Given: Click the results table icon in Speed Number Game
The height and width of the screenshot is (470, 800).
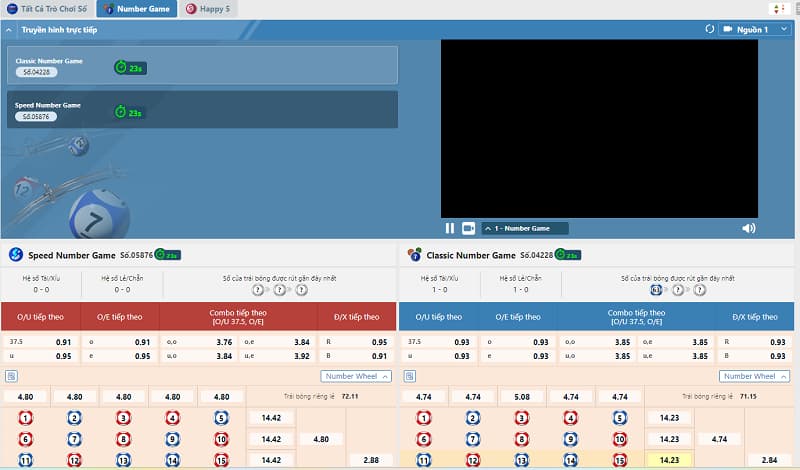Looking at the screenshot, I should pyautogui.click(x=10, y=376).
